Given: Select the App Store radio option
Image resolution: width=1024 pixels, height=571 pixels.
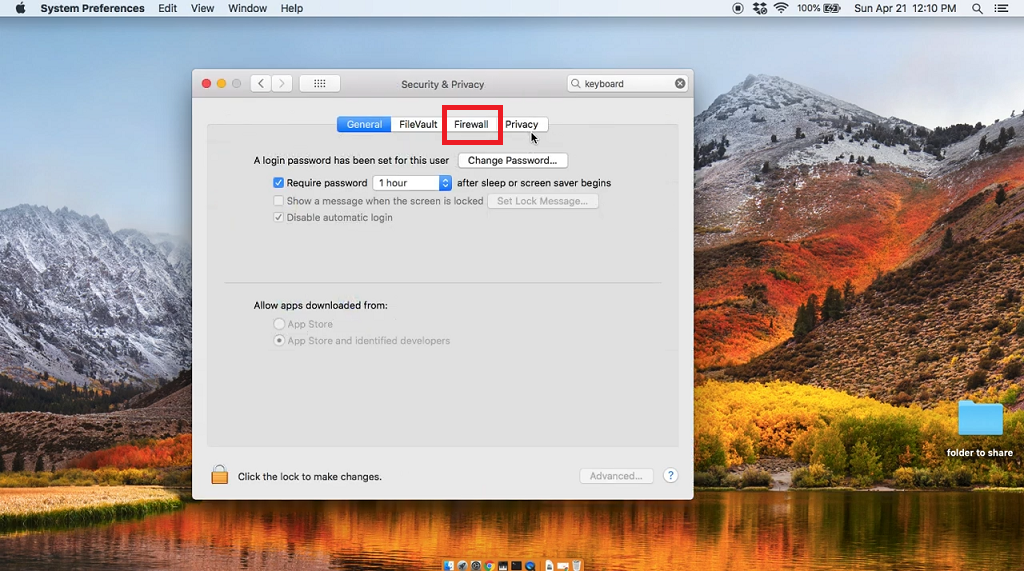Looking at the screenshot, I should pyautogui.click(x=279, y=324).
